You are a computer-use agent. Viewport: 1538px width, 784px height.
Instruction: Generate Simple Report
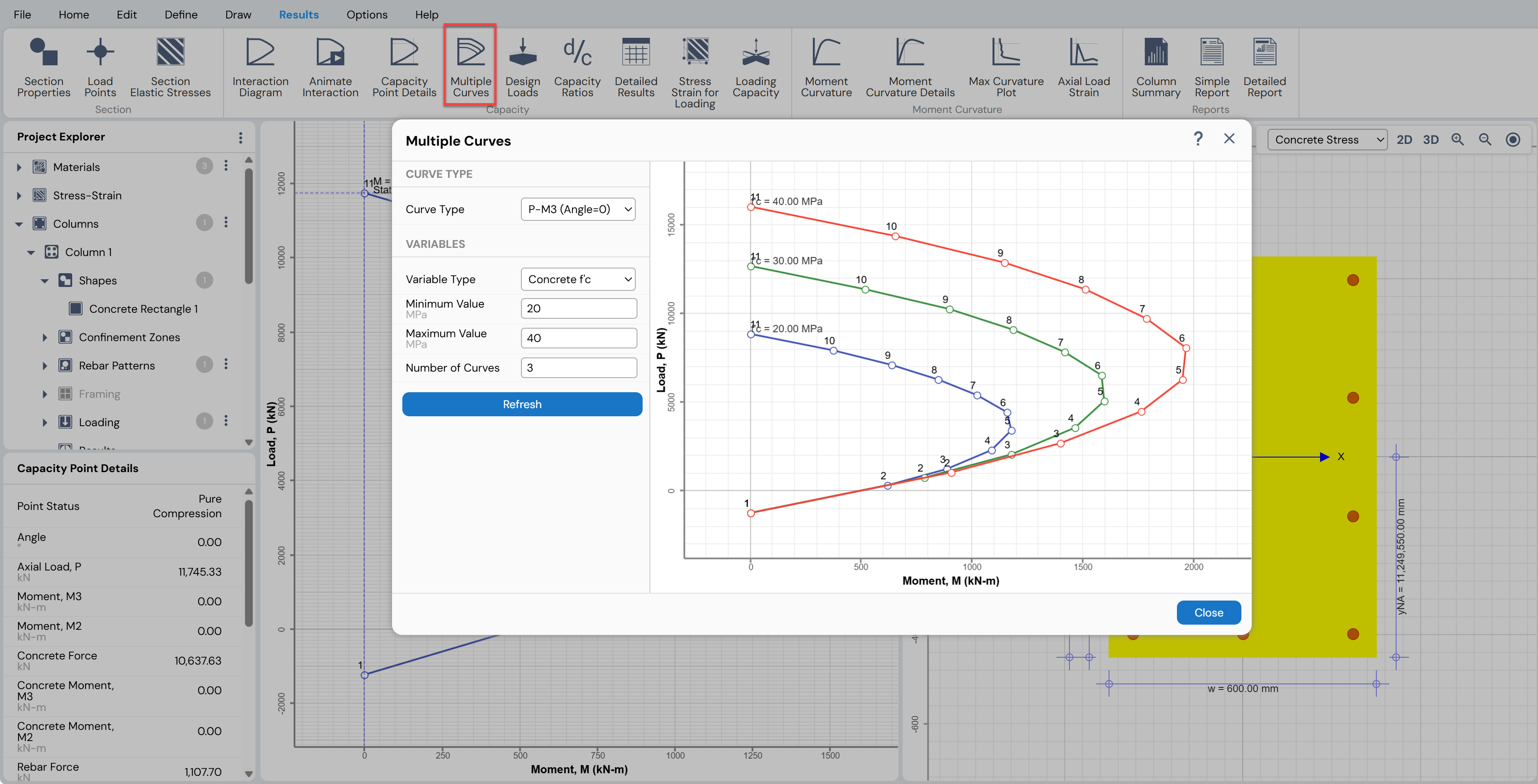point(1211,67)
